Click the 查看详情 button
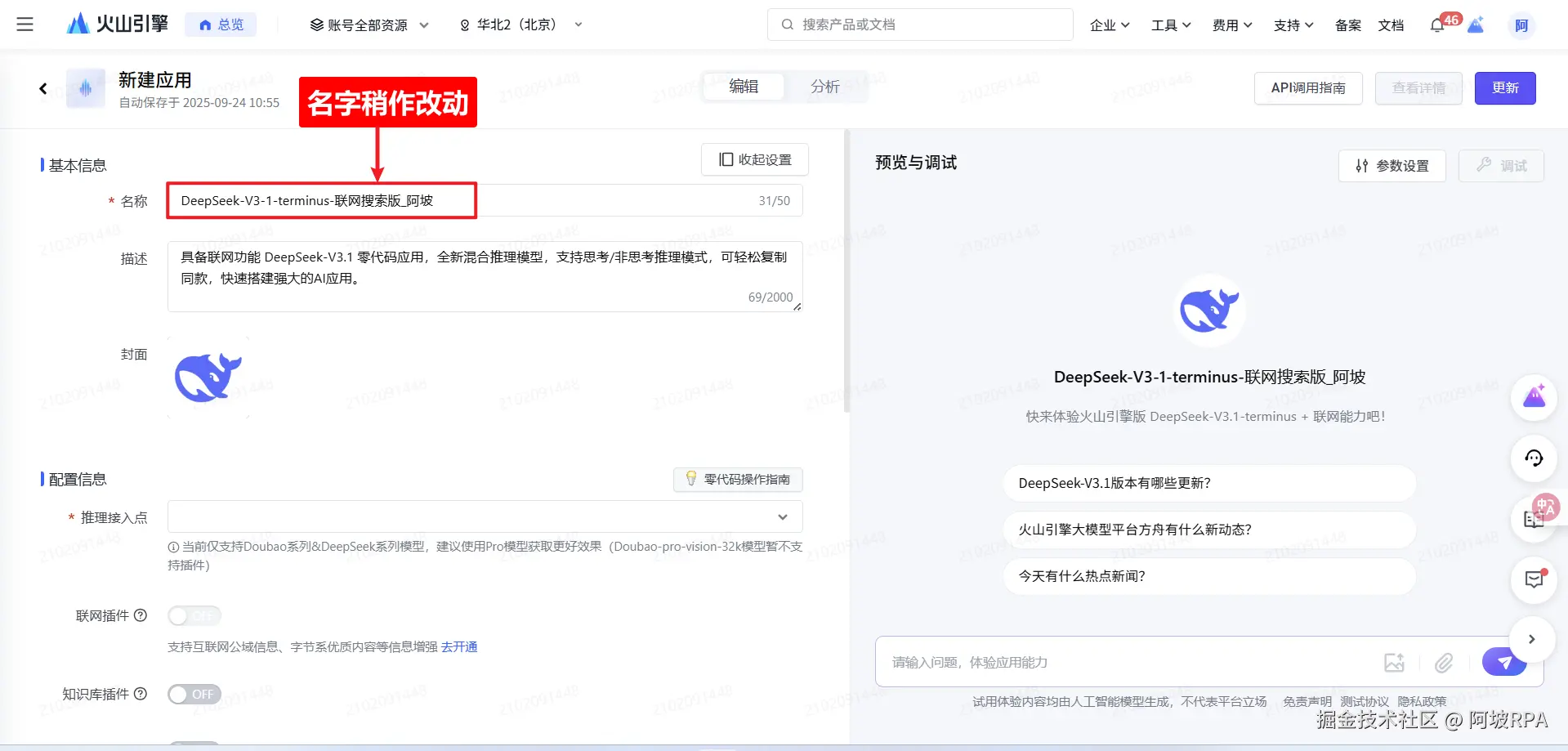 click(1418, 88)
